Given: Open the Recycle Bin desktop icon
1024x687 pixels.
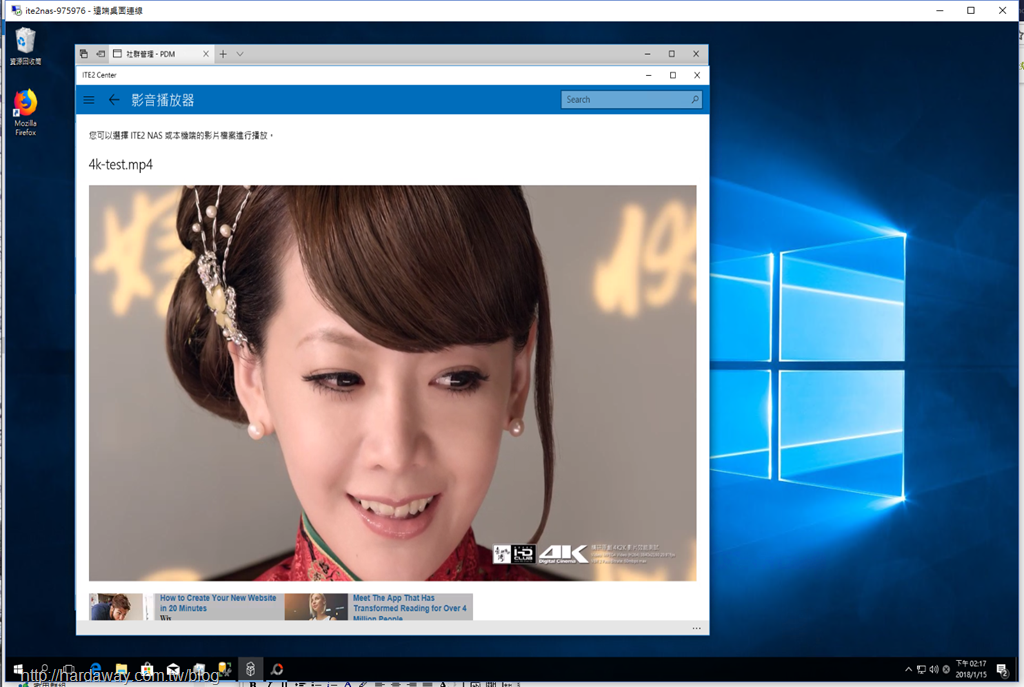Looking at the screenshot, I should [x=25, y=46].
